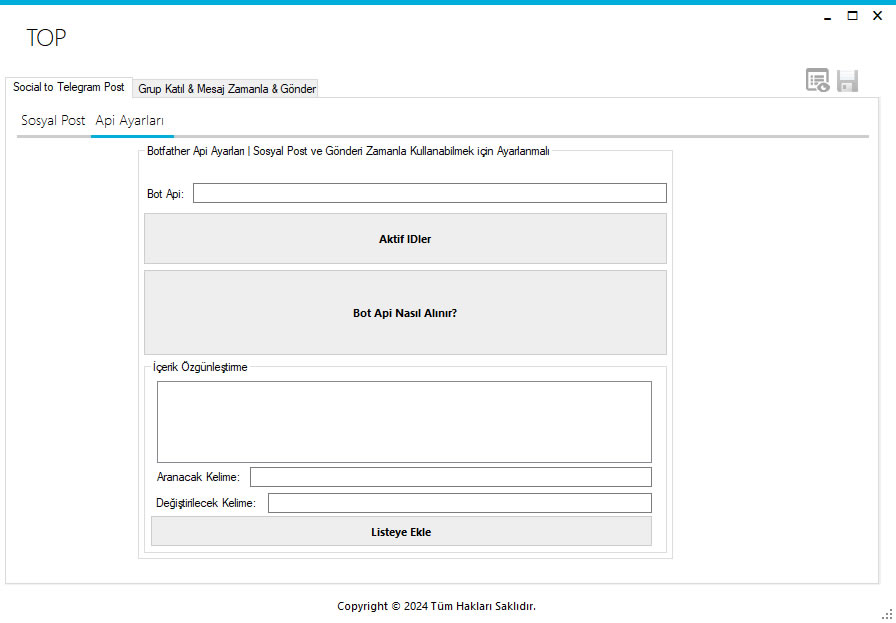Open Bot Api Nasıl Alınır? help button

pyautogui.click(x=405, y=313)
